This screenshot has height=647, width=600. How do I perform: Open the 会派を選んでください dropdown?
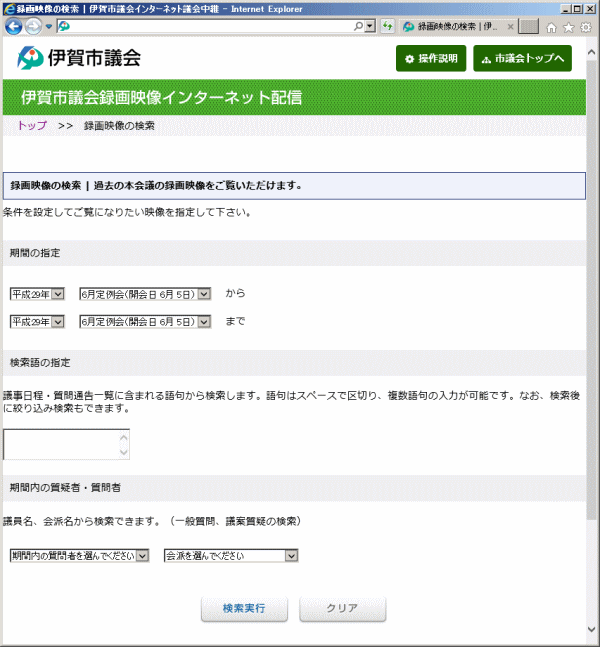click(231, 556)
